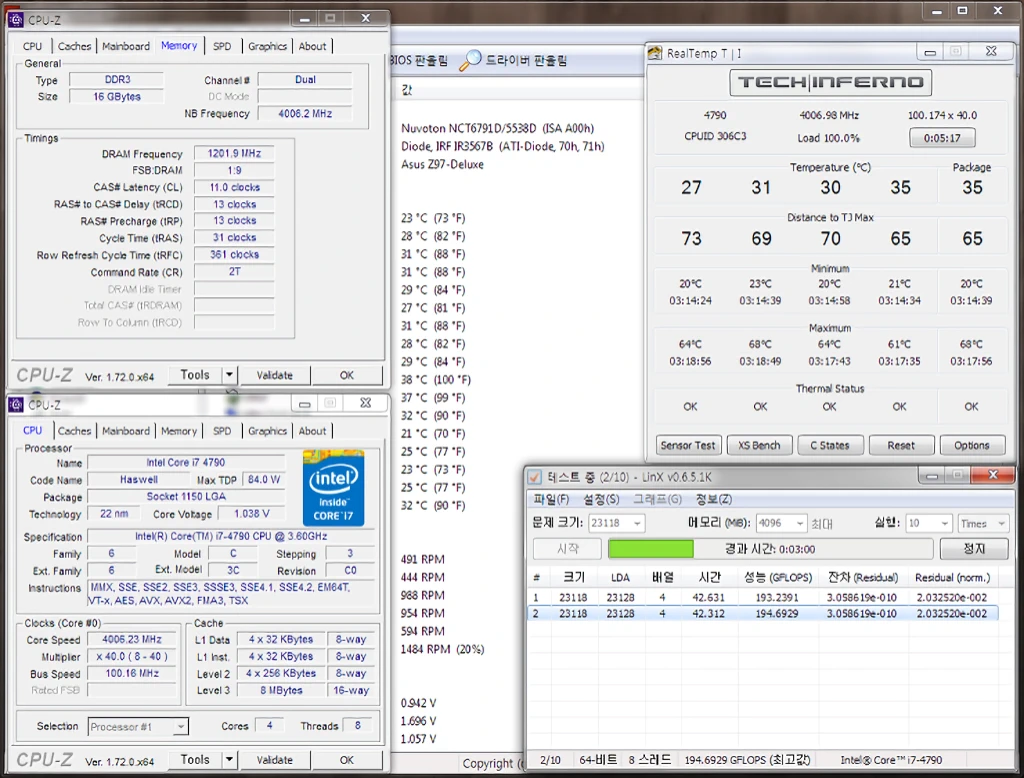Viewport: 1024px width, 778px height.
Task: Run the RealTemp XS Bench button
Action: [x=760, y=446]
